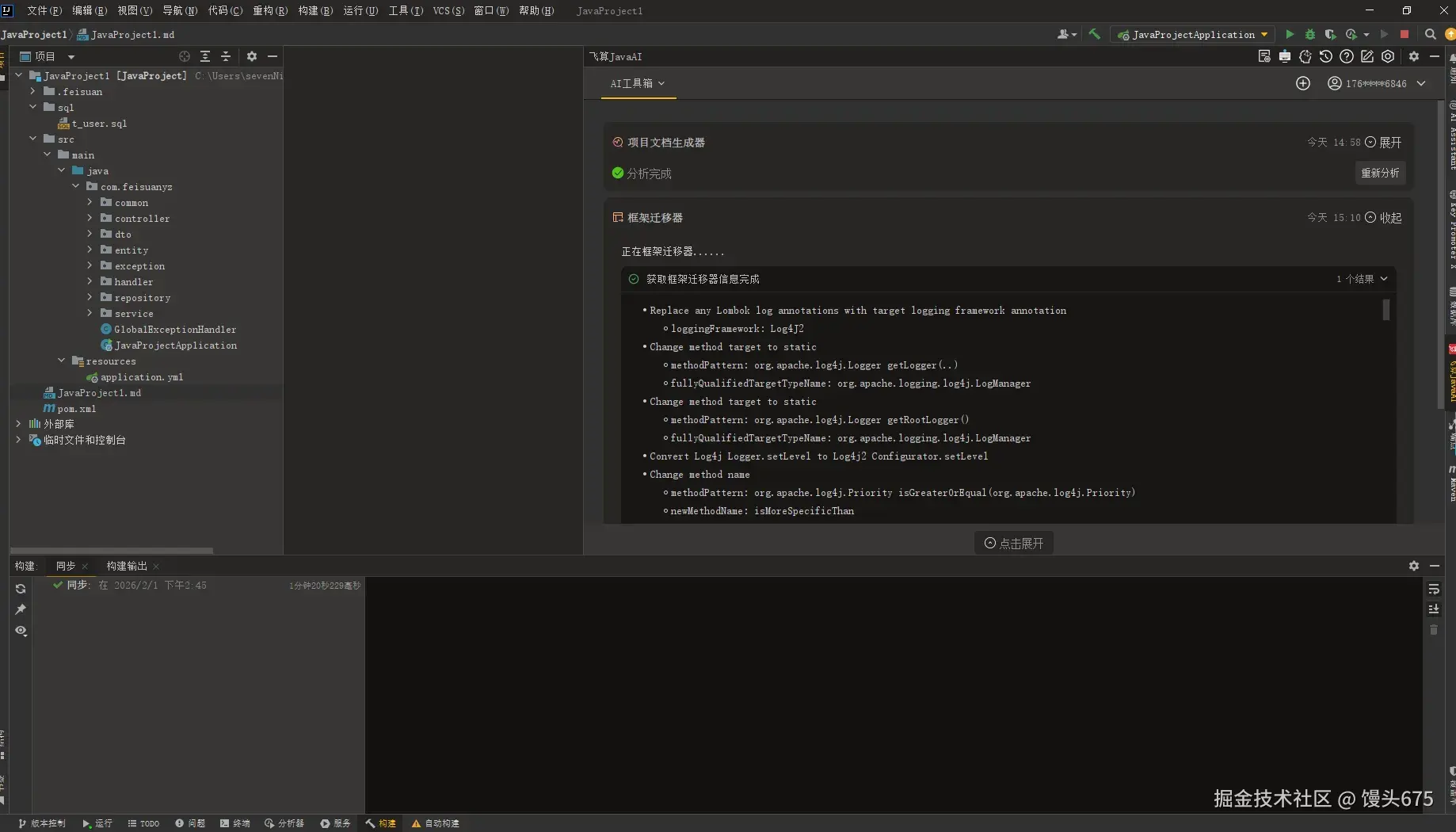Select opened file using the Project panel target icon
1456x832 pixels.
[x=185, y=56]
